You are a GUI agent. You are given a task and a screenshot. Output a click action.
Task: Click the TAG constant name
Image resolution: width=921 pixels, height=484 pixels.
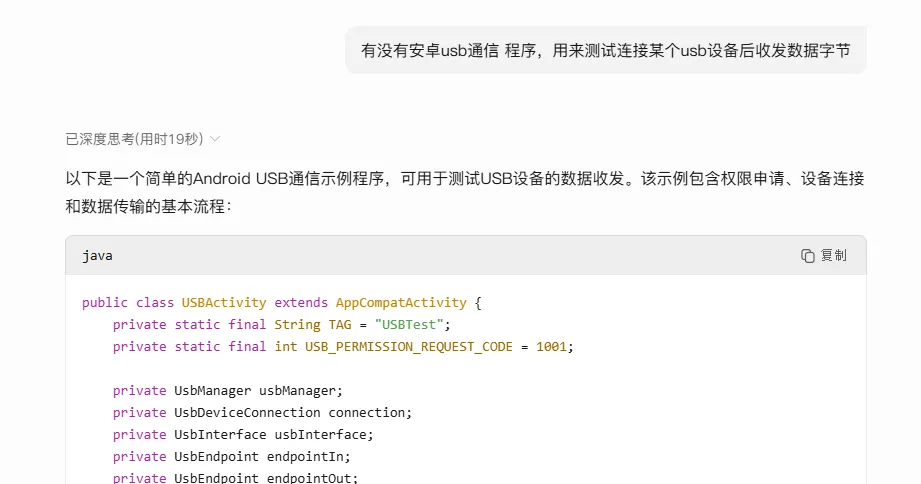click(x=340, y=324)
